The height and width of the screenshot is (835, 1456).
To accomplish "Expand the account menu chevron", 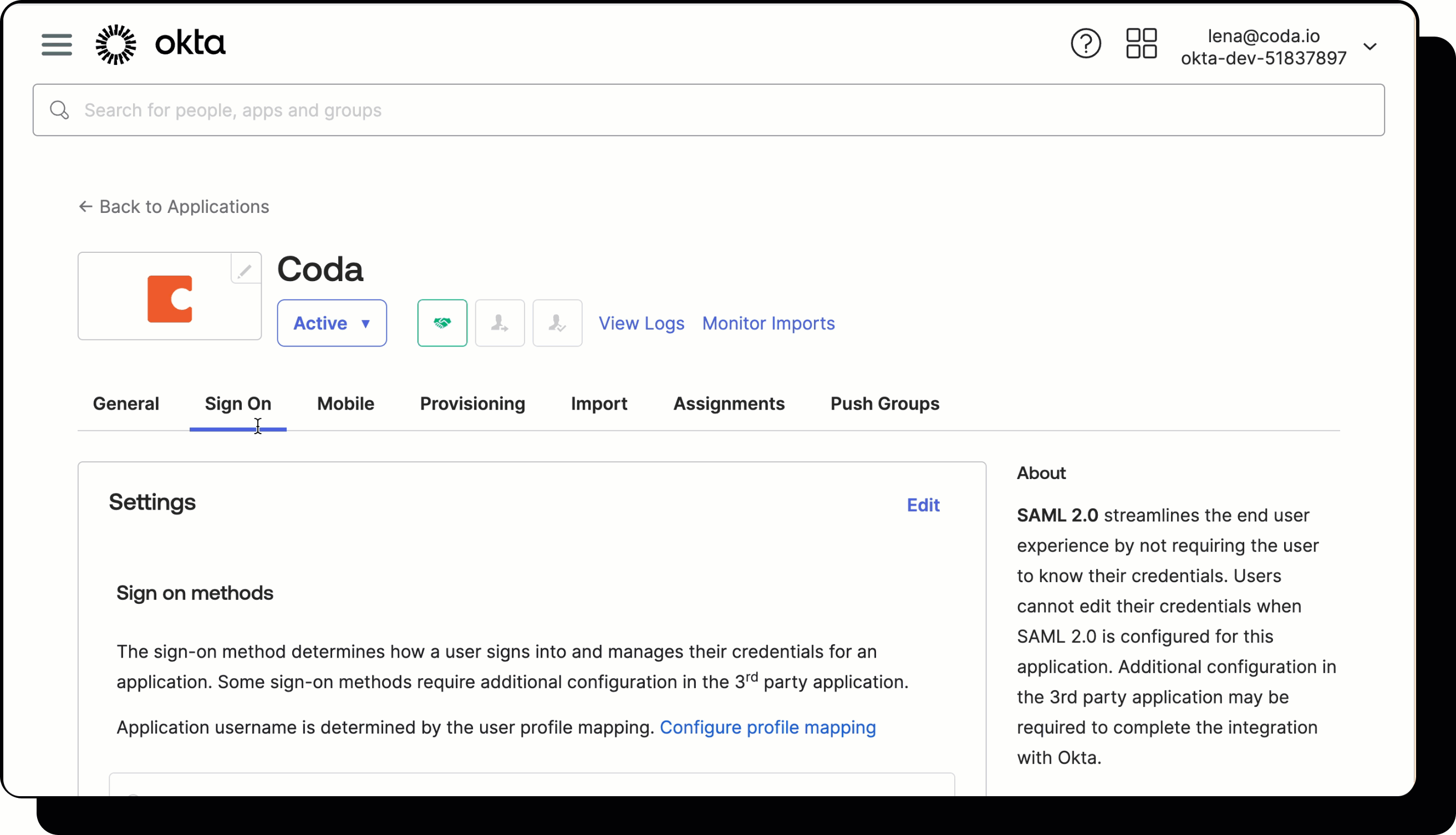I will [x=1371, y=47].
